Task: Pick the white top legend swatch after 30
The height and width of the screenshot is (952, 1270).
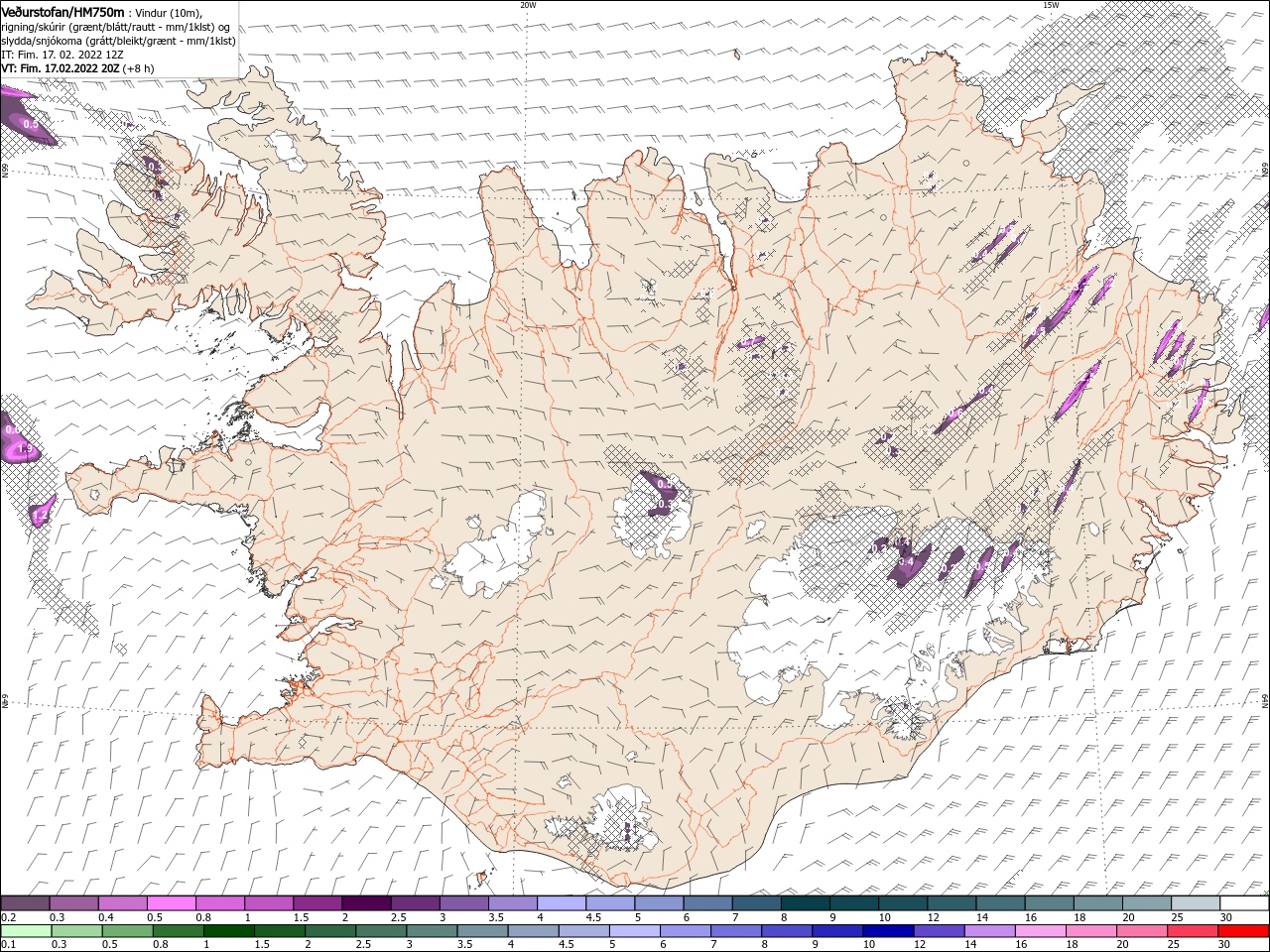Action: click(1243, 903)
